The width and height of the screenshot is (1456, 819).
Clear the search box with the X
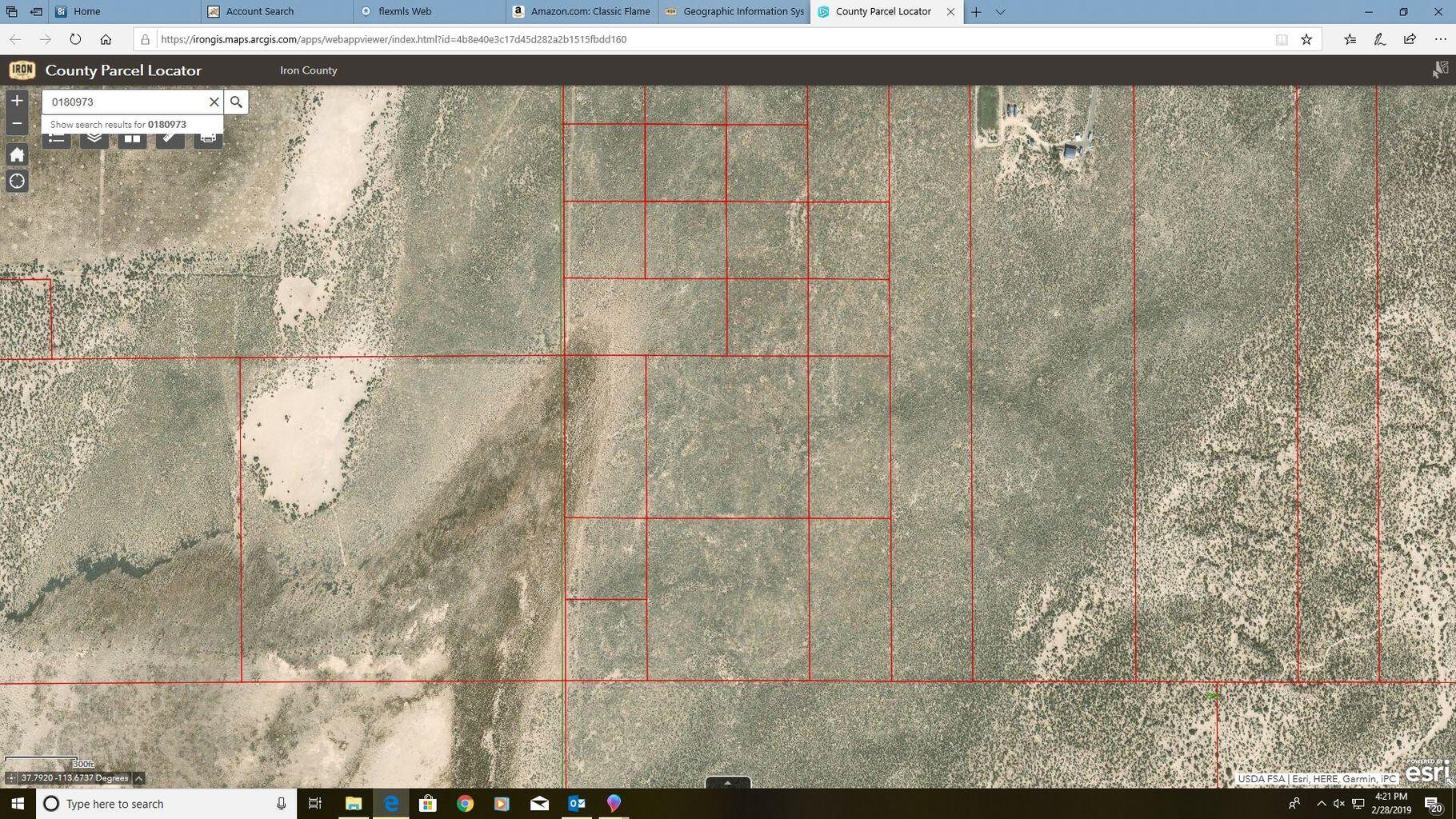[x=214, y=102]
